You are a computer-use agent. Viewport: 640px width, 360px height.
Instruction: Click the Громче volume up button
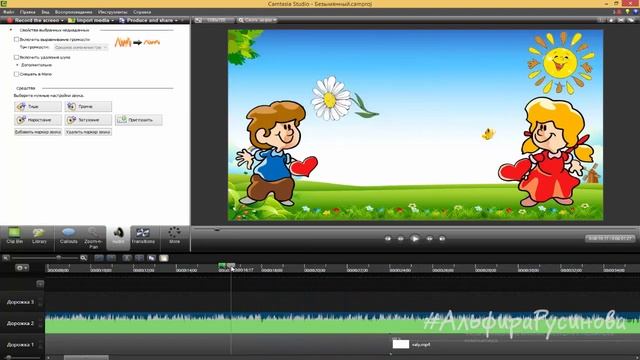88,107
